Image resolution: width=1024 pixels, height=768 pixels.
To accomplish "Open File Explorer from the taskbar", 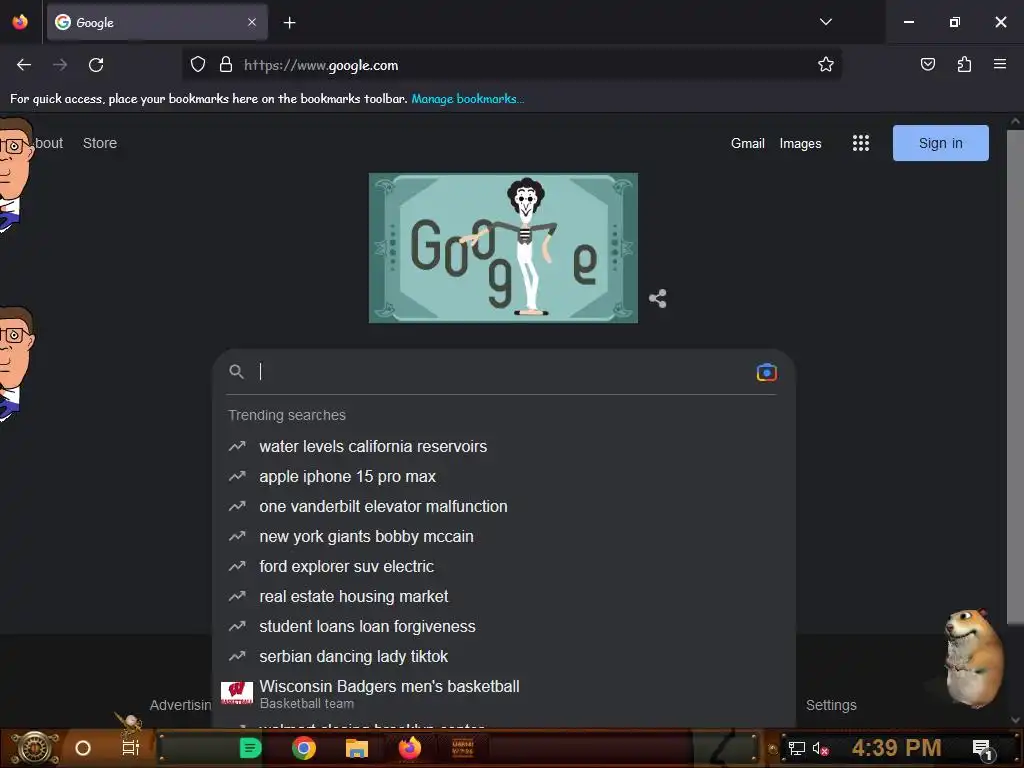I will coord(357,748).
